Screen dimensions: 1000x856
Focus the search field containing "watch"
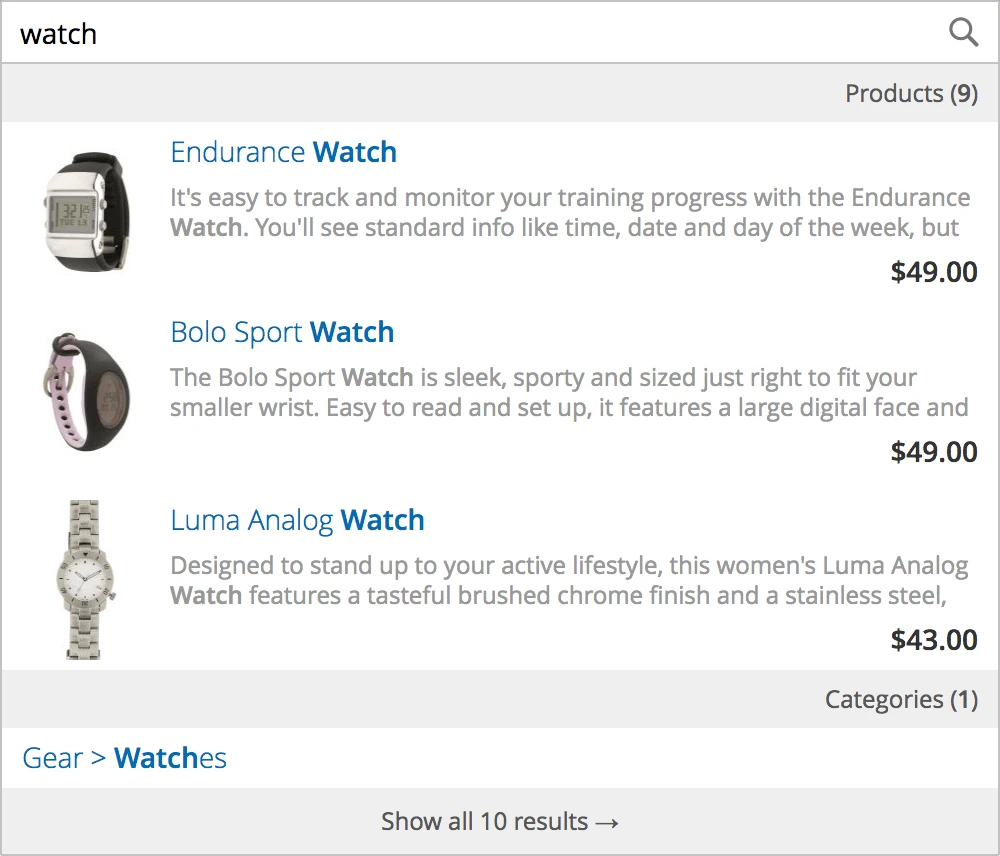(470, 34)
